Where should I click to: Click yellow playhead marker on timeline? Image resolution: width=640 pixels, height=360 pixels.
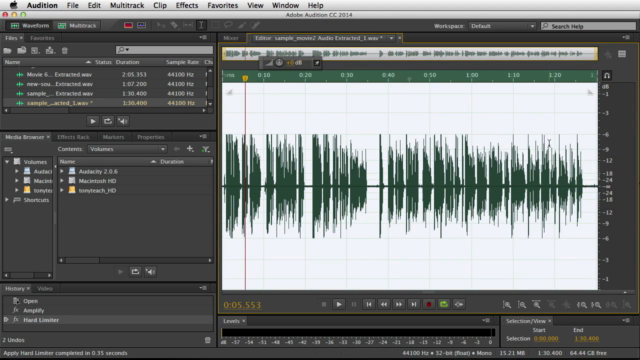[245, 78]
